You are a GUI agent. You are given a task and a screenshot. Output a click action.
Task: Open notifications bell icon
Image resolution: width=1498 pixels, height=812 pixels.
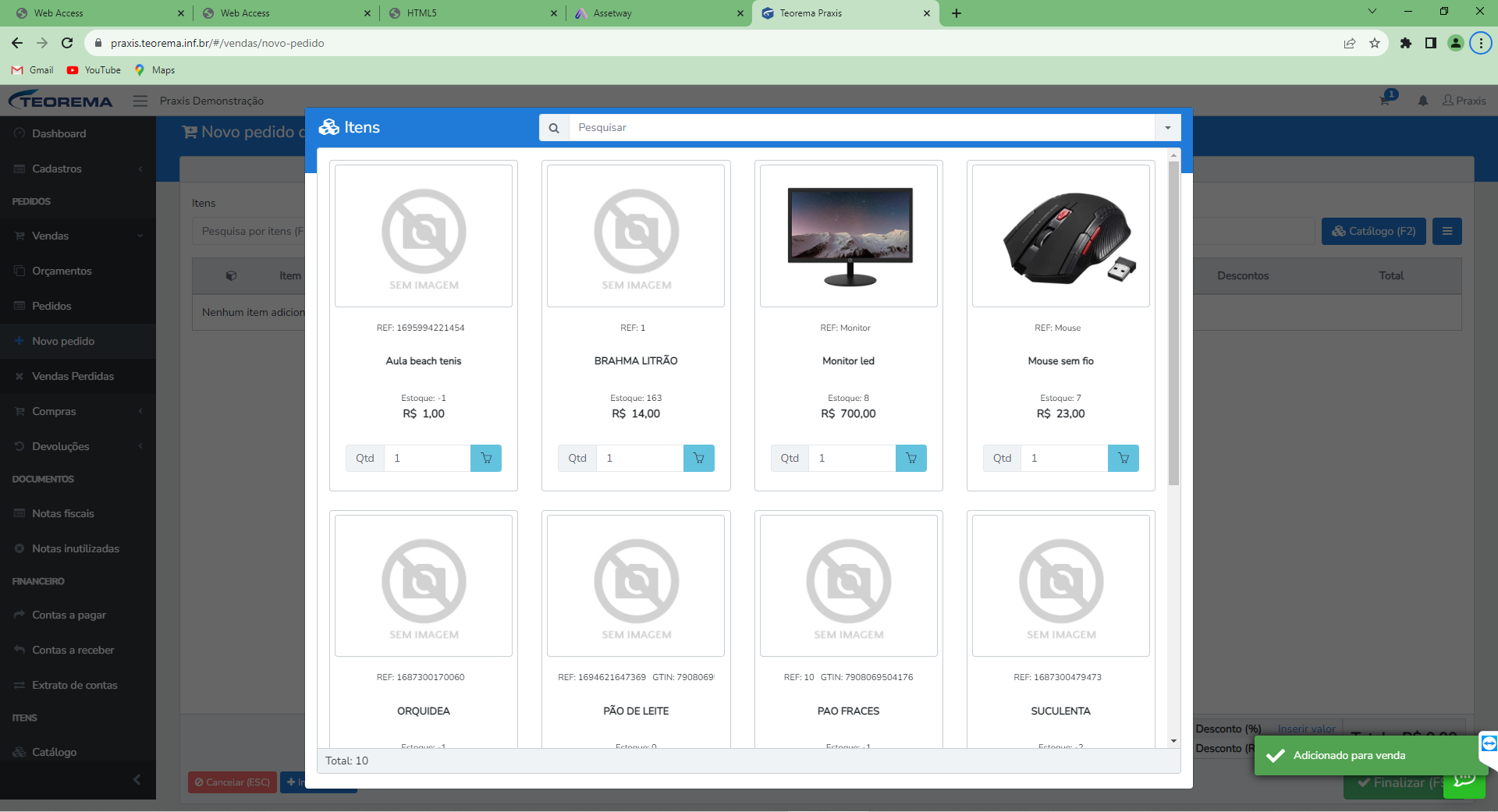(1423, 101)
